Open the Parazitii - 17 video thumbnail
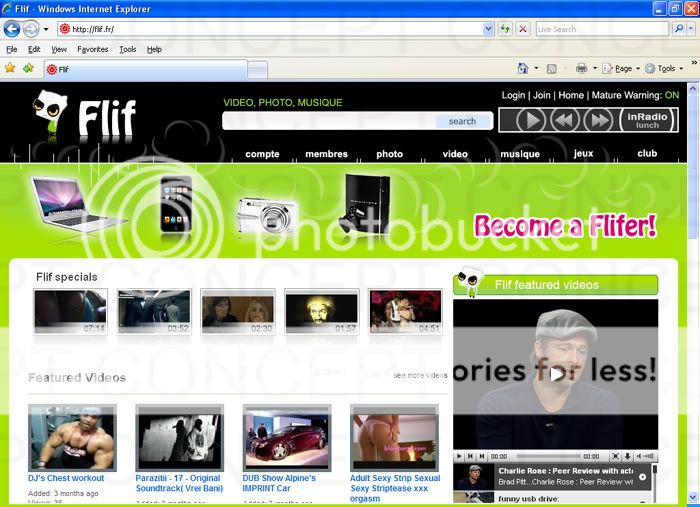700x507 pixels. [179, 438]
